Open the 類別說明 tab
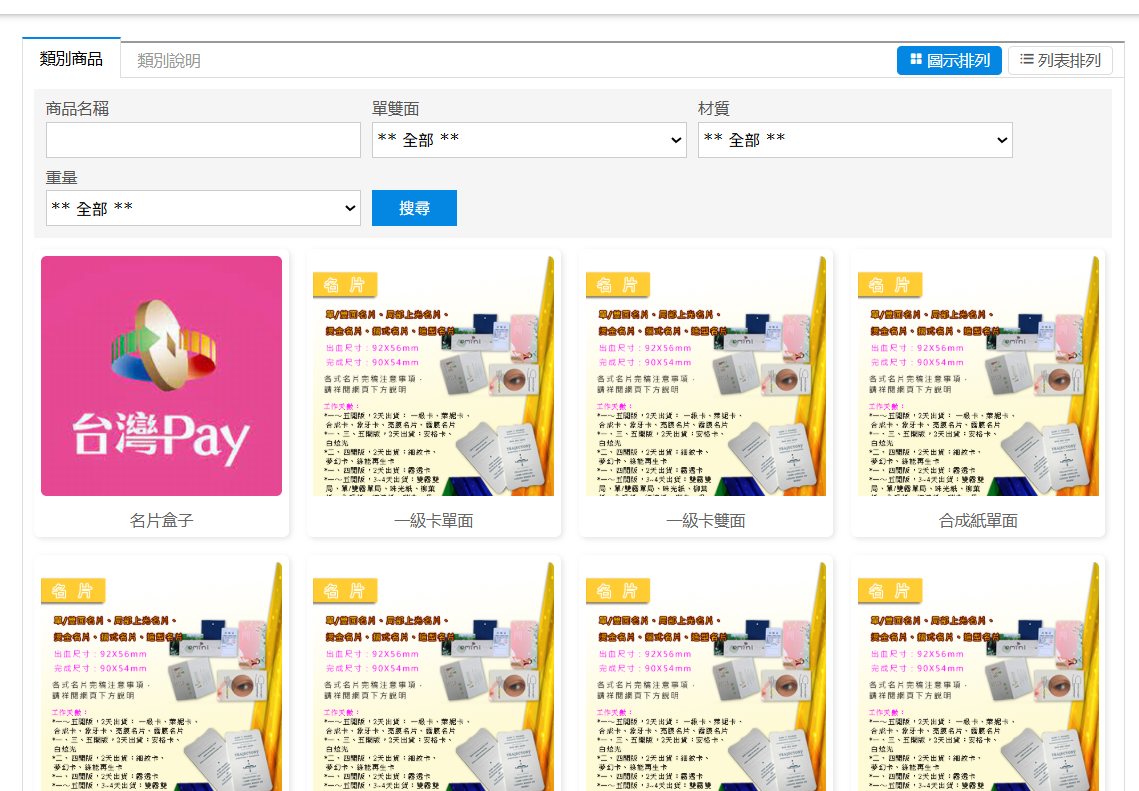This screenshot has height=791, width=1139. pos(169,61)
